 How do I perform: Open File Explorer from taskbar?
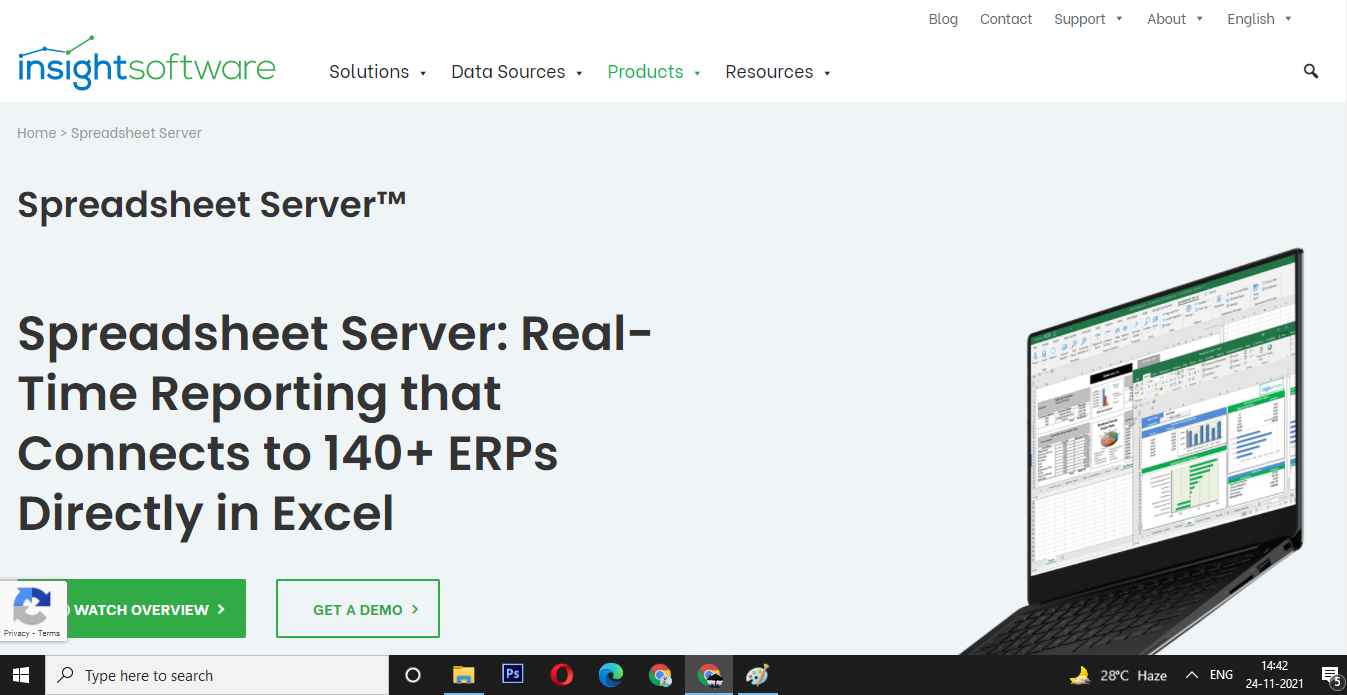pos(462,675)
